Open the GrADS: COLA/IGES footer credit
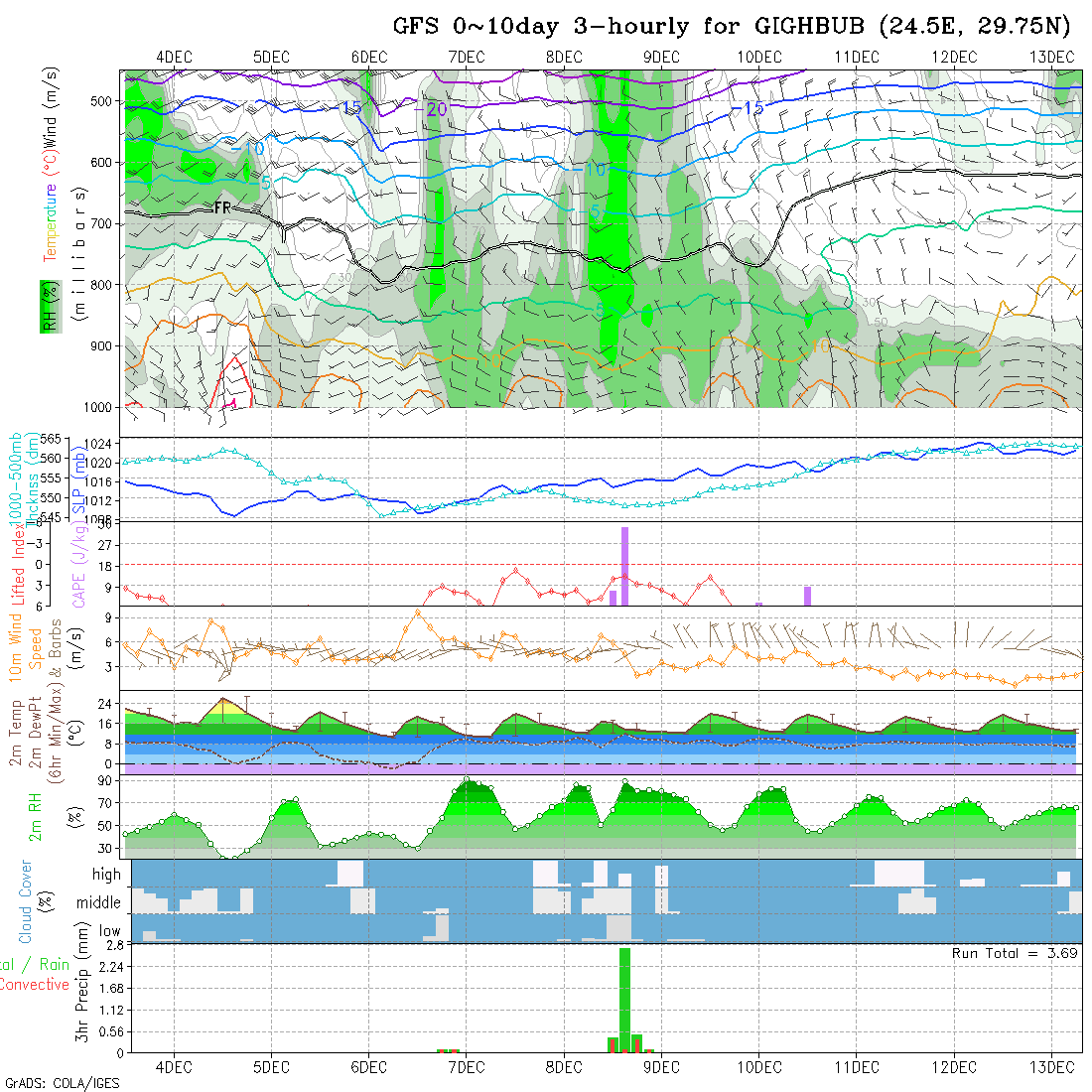The width and height of the screenshot is (1092, 1092). pos(62,1083)
